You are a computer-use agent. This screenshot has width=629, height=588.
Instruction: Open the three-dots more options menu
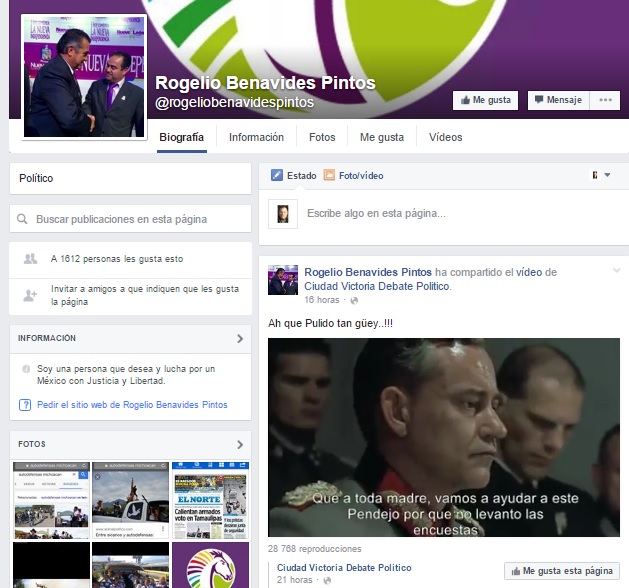(605, 101)
